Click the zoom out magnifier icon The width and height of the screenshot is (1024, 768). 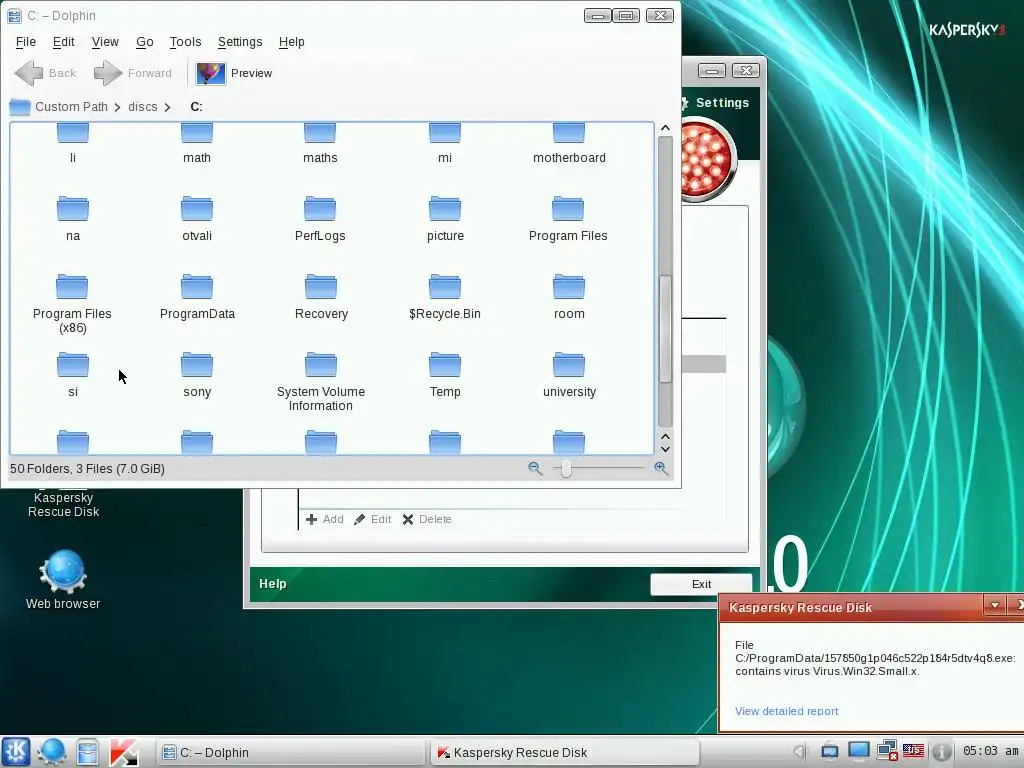(535, 468)
